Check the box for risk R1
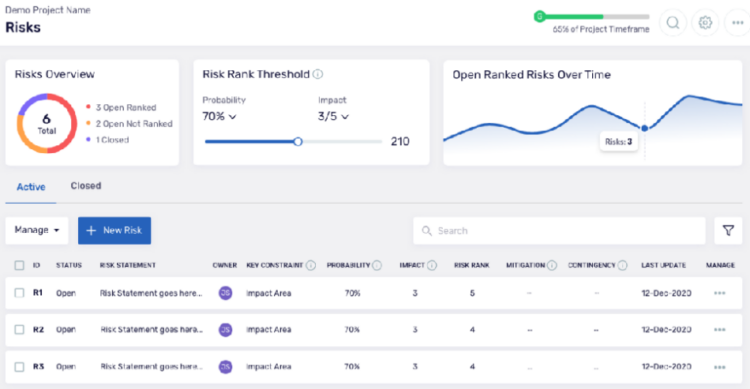 19,293
